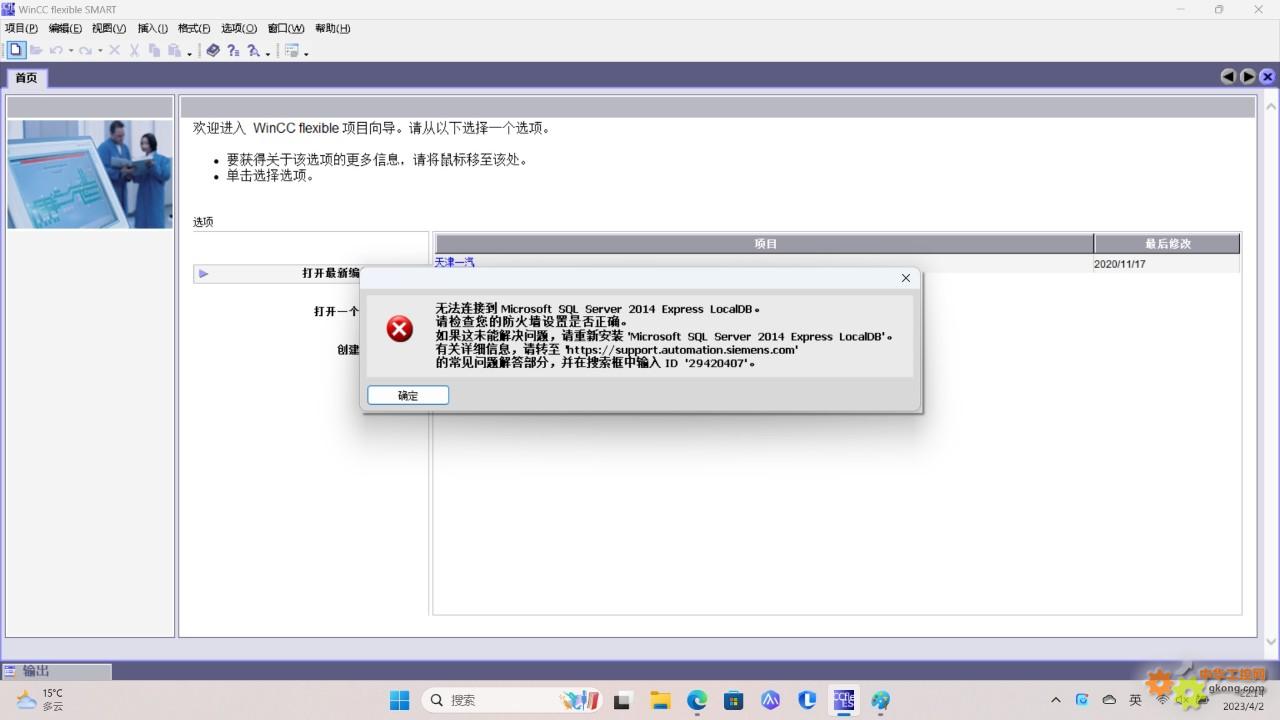Screen dimensions: 1280x720
Task: Open the 项目(P) menu
Action: tap(21, 28)
